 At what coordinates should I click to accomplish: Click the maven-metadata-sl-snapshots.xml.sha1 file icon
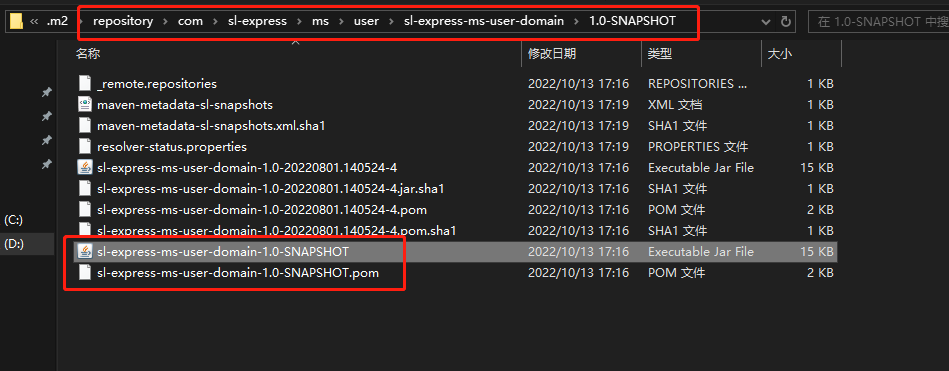point(85,125)
